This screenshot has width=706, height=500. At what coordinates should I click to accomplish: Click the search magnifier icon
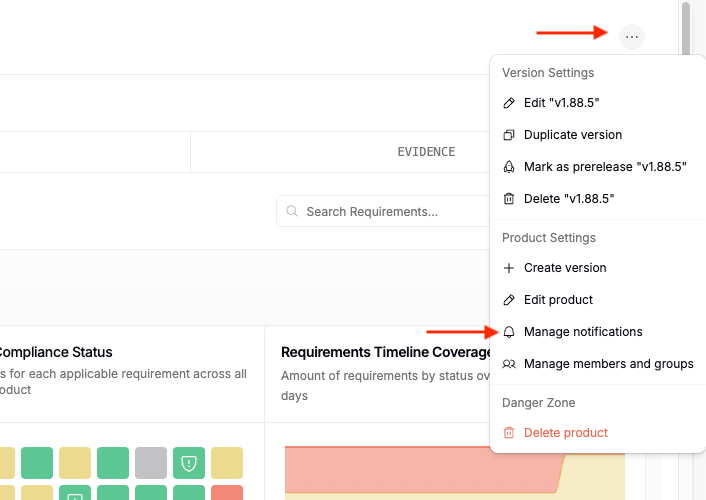click(x=292, y=211)
